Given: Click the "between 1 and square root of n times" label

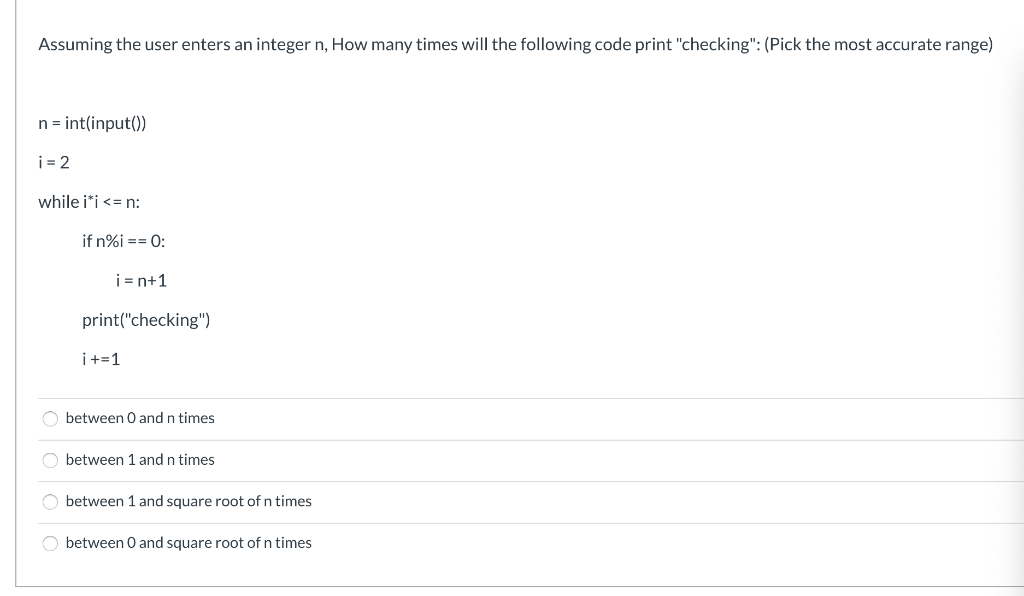Looking at the screenshot, I should (x=188, y=501).
